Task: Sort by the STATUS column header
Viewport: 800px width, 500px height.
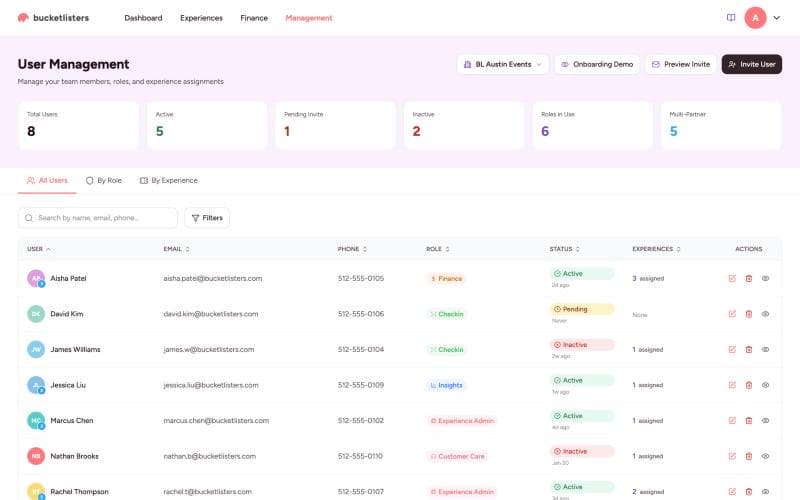Action: coord(565,249)
